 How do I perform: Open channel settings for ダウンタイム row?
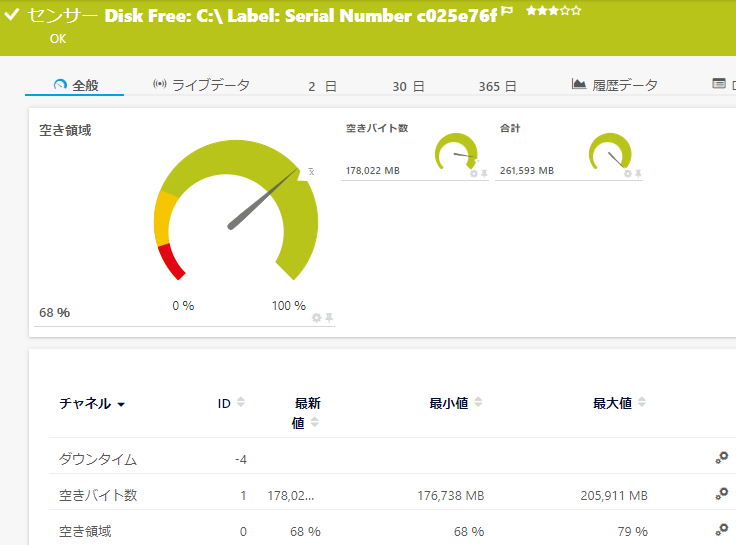click(721, 457)
